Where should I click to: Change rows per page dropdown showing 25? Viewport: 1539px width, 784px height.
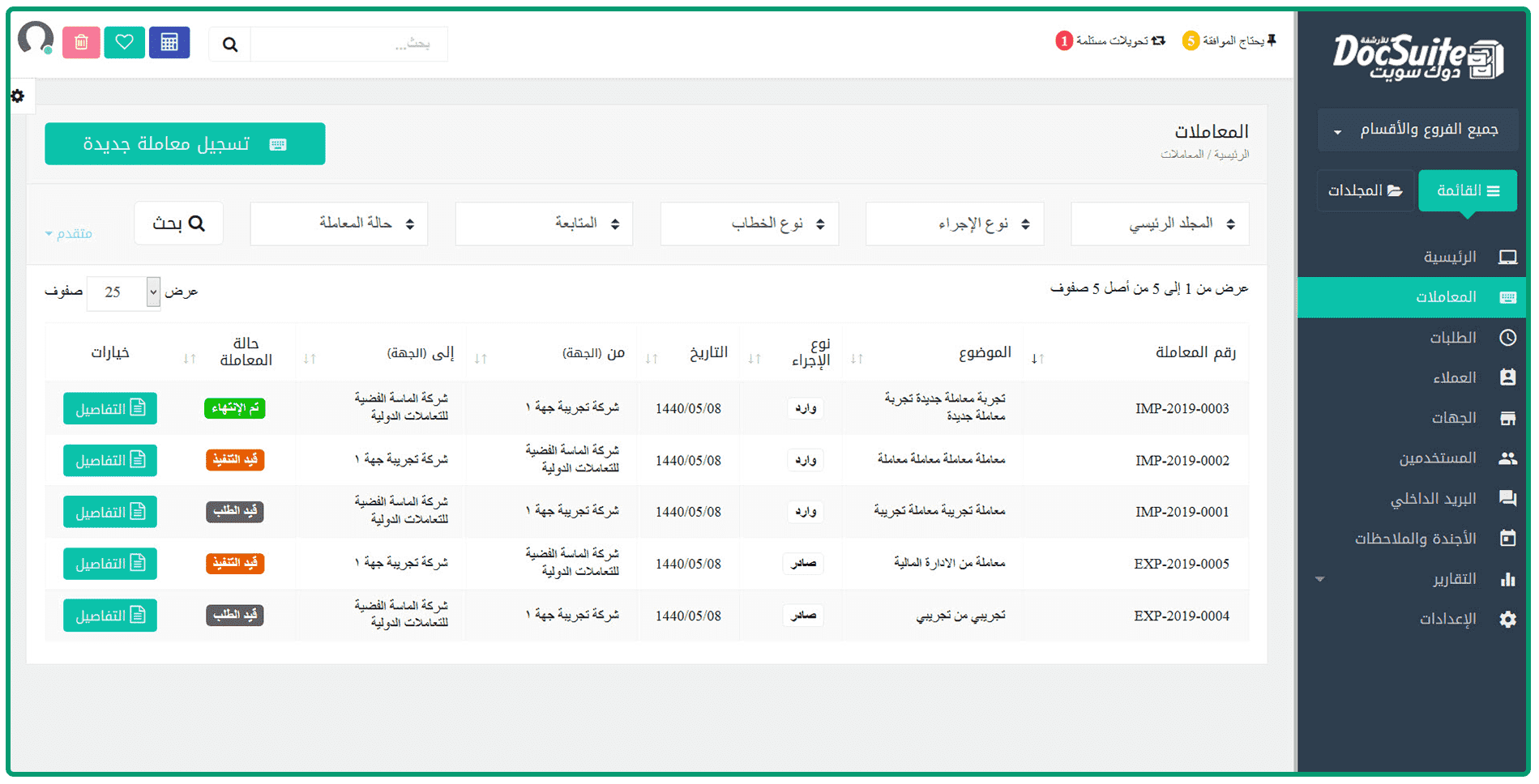click(123, 292)
